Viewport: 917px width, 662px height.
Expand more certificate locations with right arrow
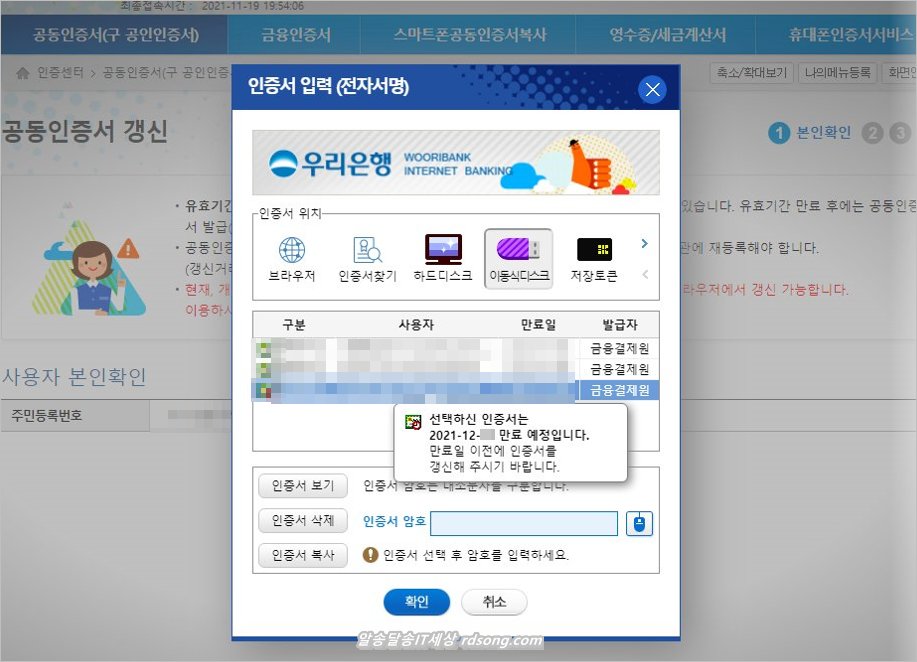pyautogui.click(x=644, y=243)
